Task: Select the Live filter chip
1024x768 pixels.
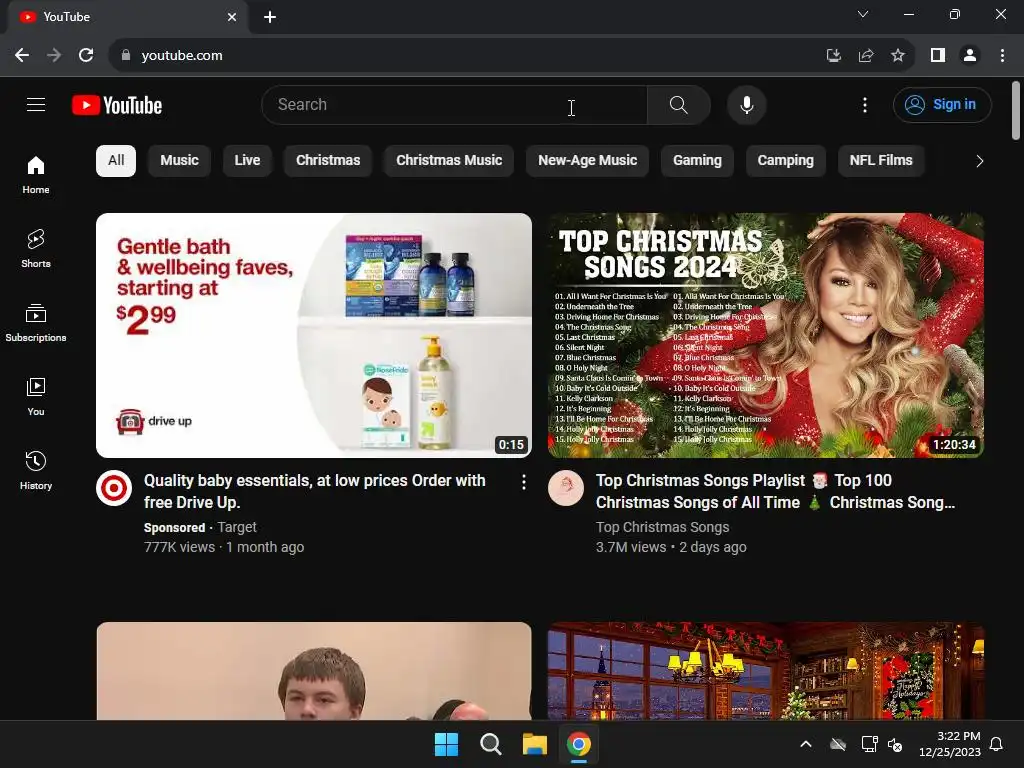Action: (247, 161)
